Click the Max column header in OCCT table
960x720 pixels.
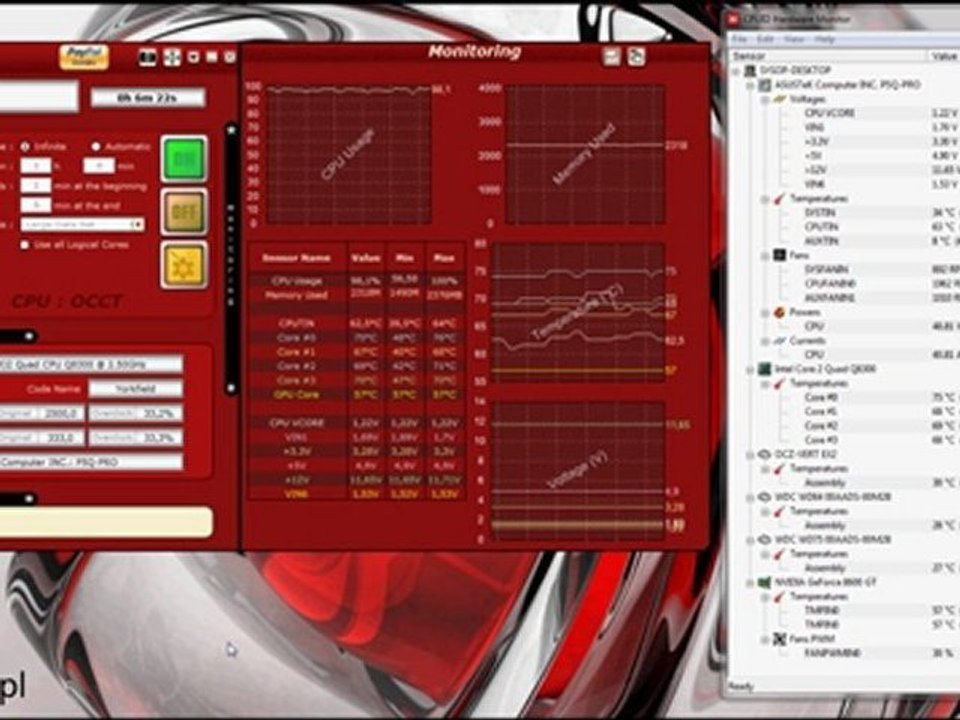443,258
